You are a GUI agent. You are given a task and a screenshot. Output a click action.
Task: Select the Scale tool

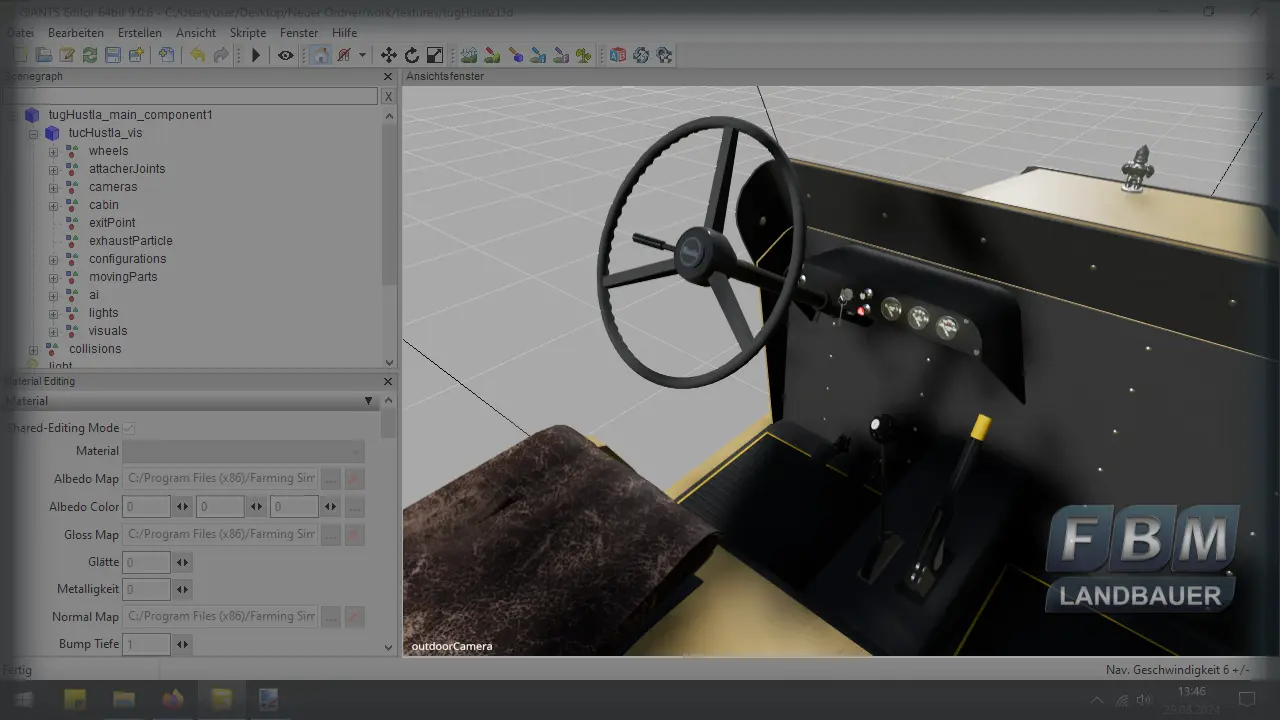click(x=435, y=55)
